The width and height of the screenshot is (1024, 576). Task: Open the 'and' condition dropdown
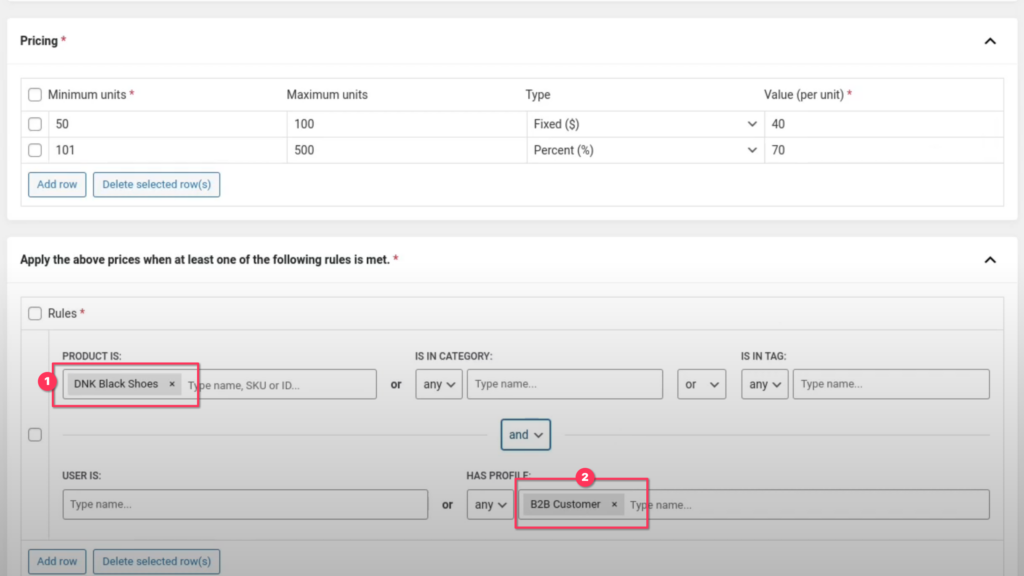point(526,434)
